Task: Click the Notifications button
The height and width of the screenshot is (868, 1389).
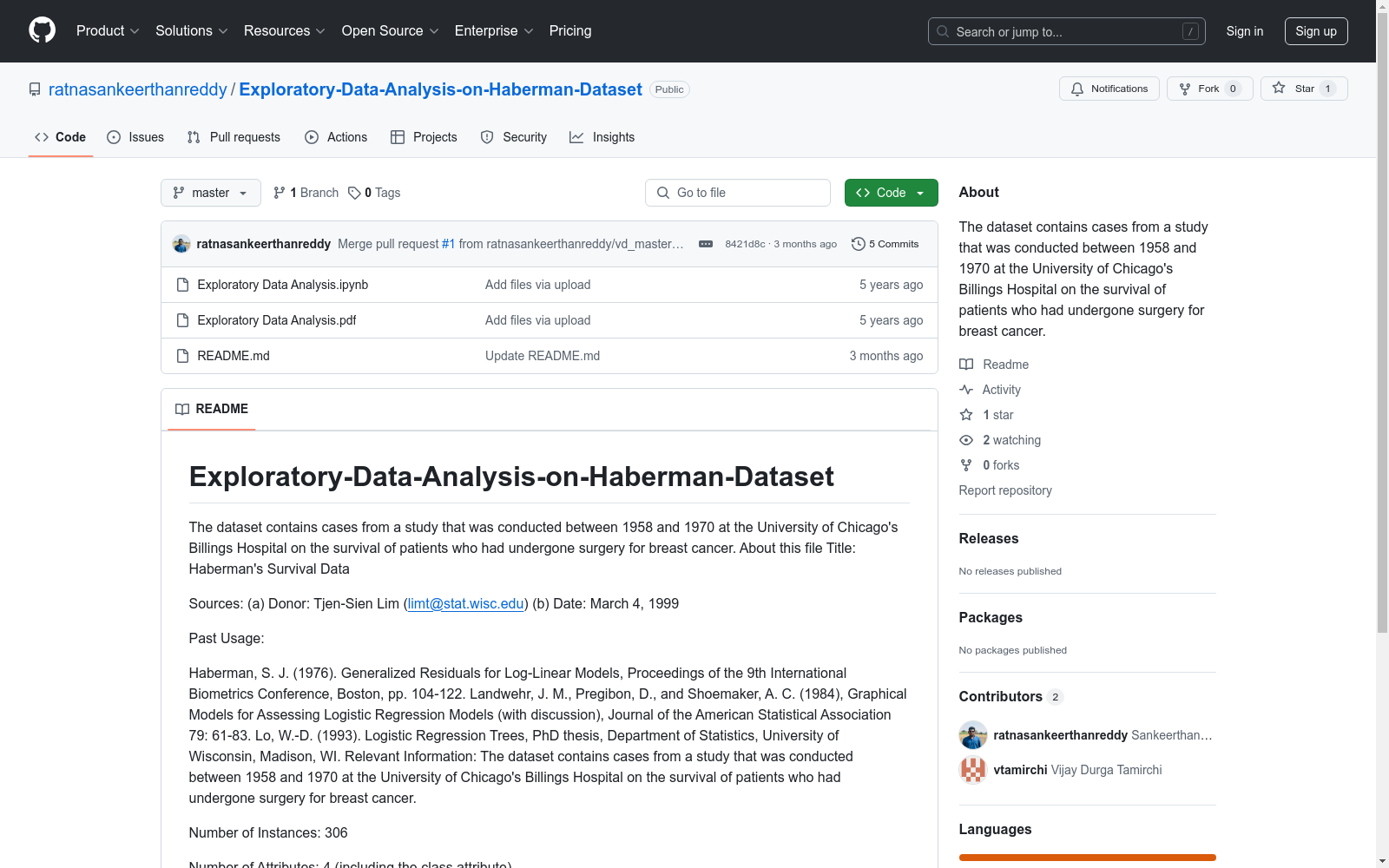Action: (x=1109, y=89)
